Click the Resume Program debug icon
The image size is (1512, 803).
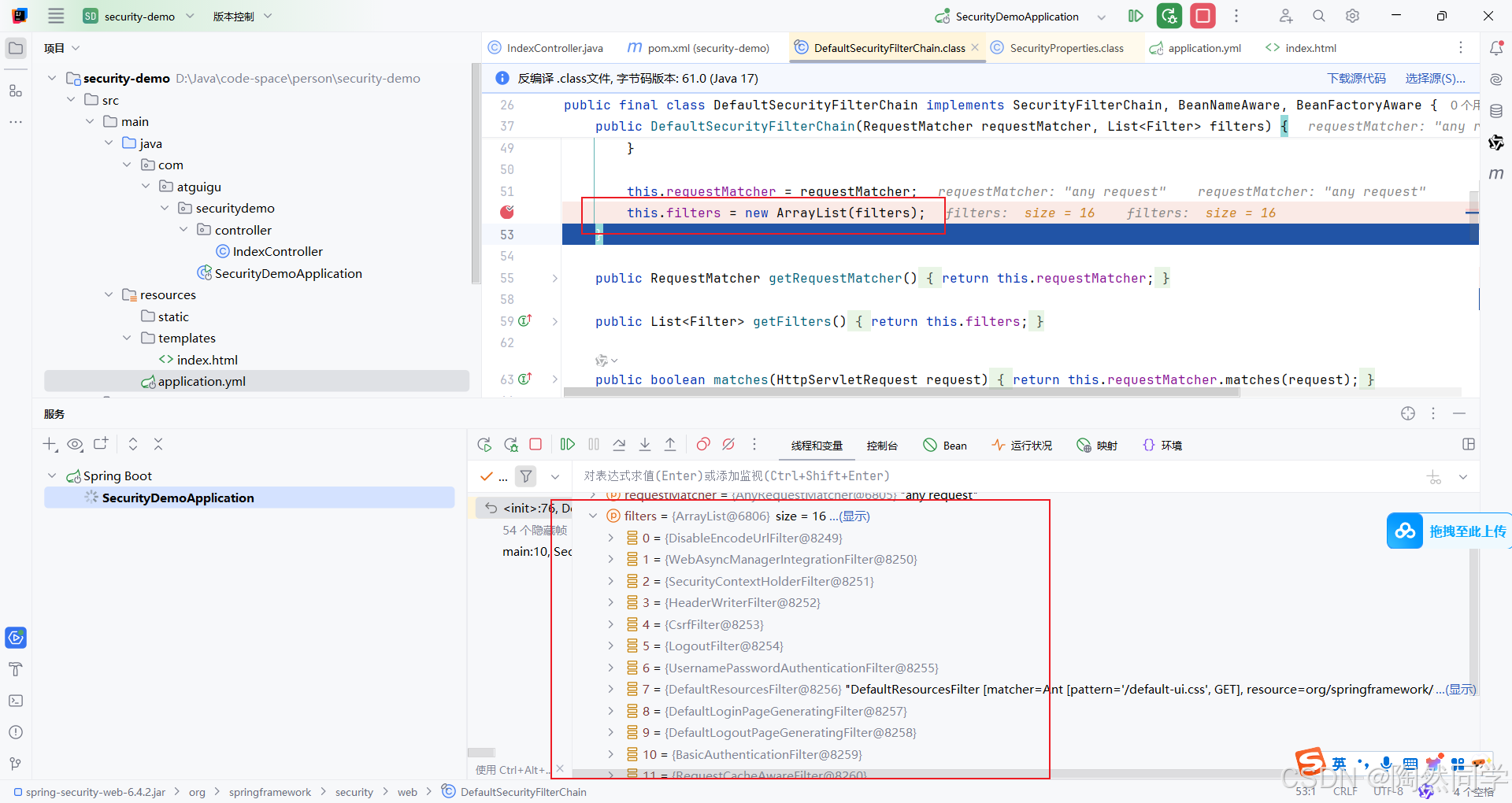[567, 444]
